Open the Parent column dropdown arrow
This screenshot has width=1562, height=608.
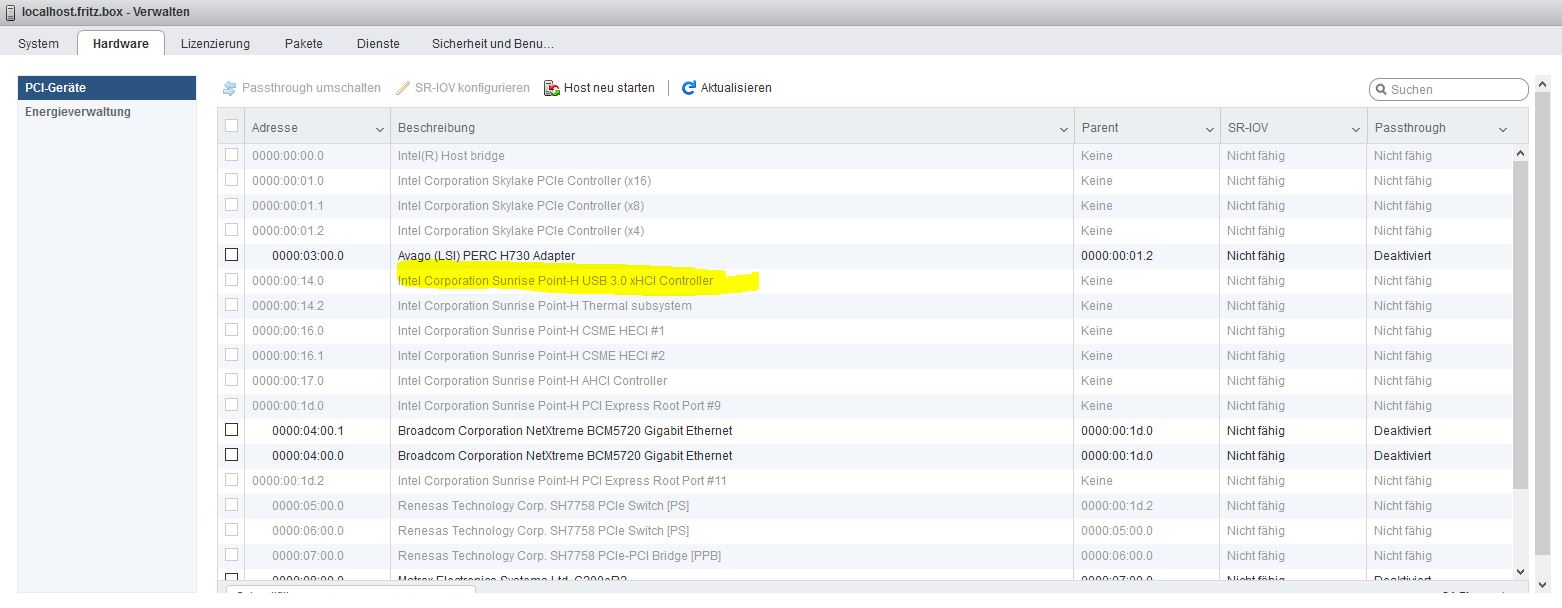click(1210, 129)
